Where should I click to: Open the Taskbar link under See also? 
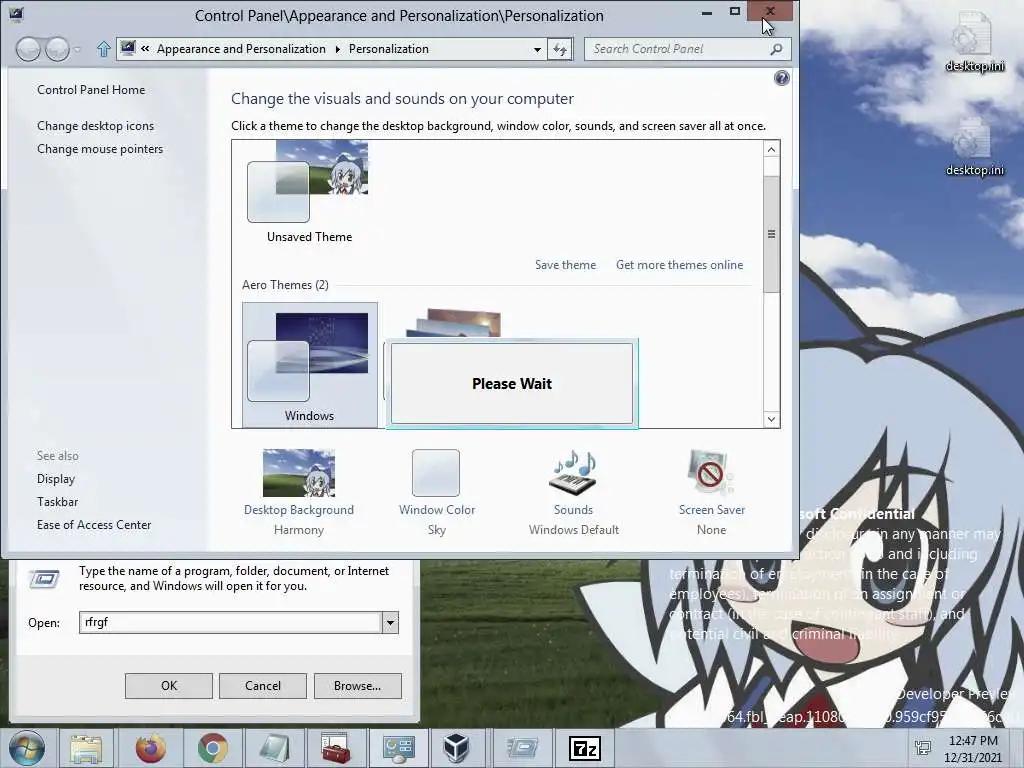(x=57, y=502)
